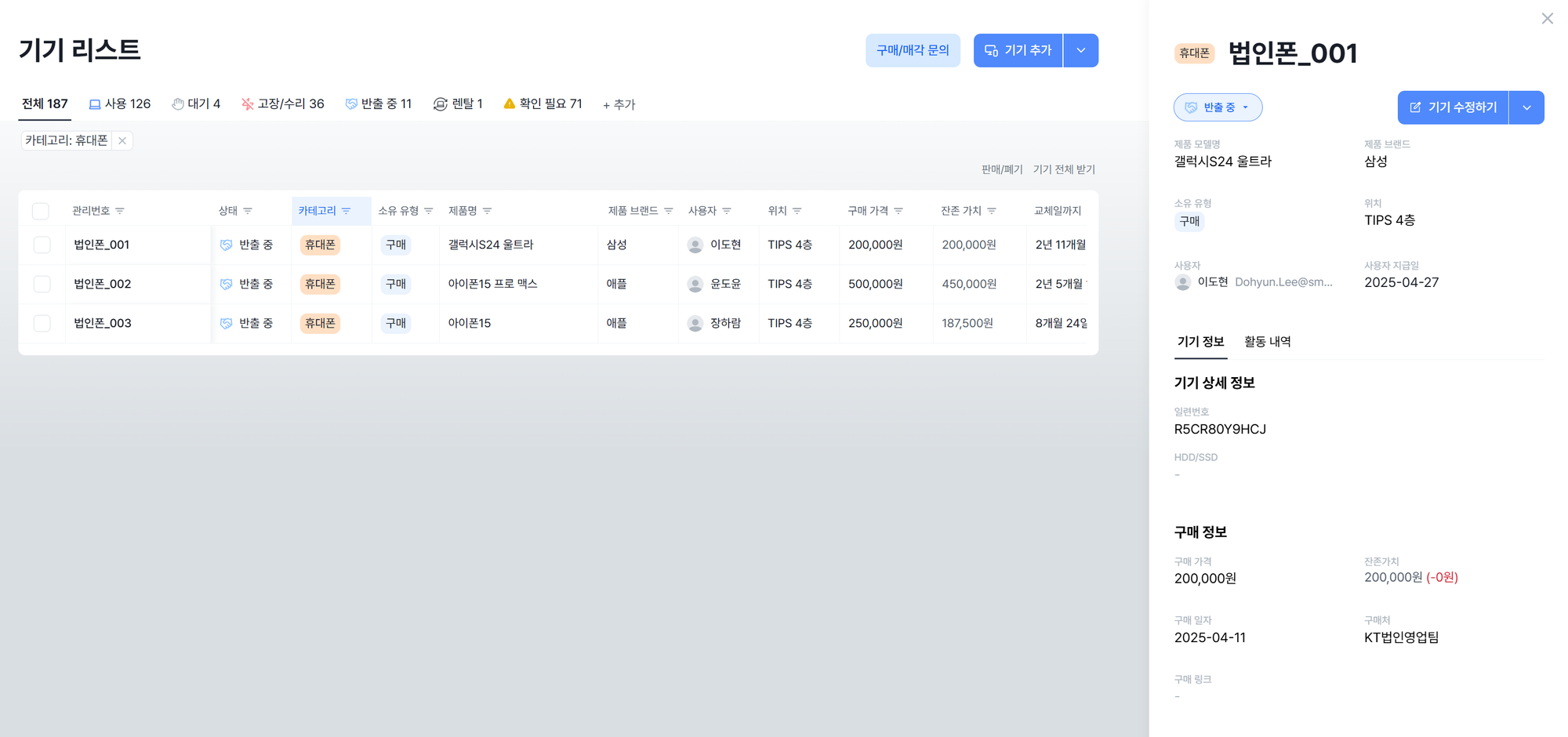
Task: Click filter icon next to 사용자 column
Action: click(x=727, y=211)
